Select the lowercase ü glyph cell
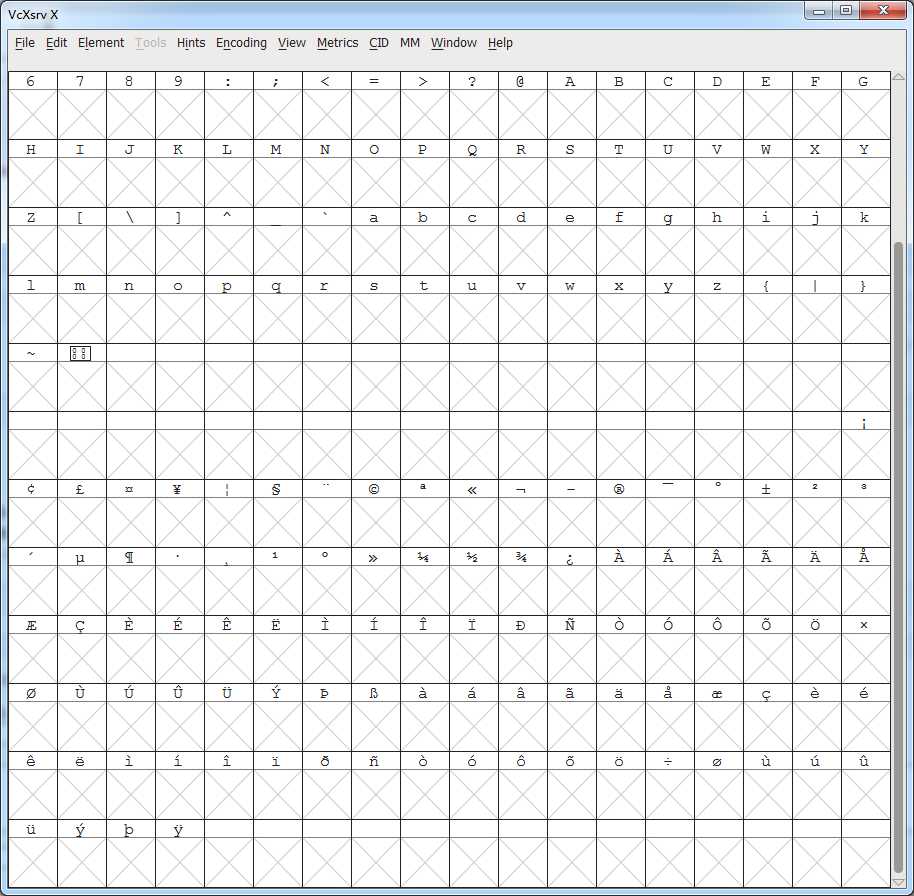The height and width of the screenshot is (896, 914). click(x=33, y=854)
